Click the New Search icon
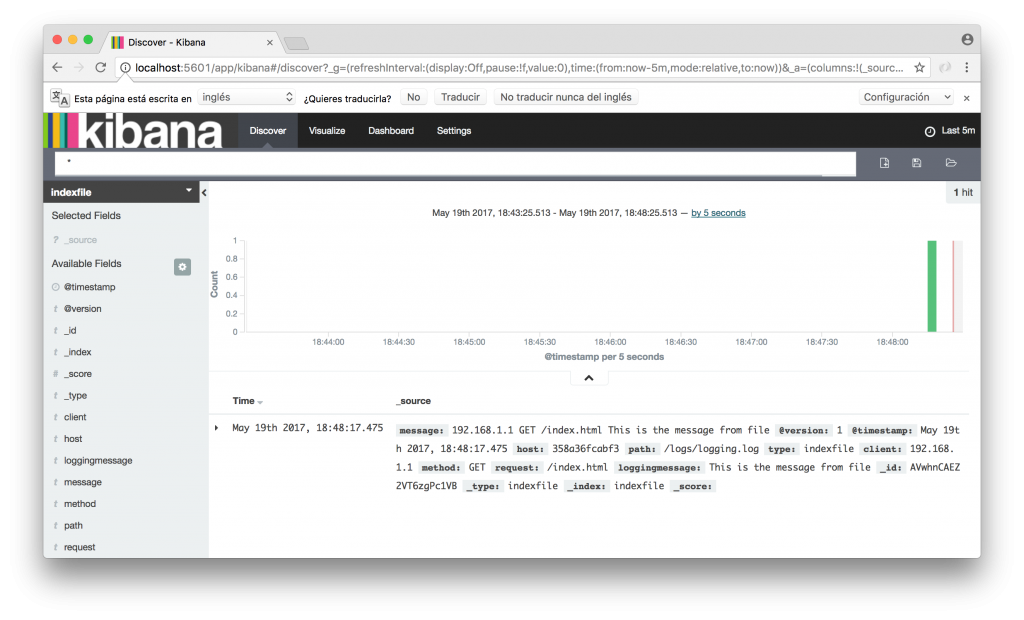1024x620 pixels. [884, 163]
